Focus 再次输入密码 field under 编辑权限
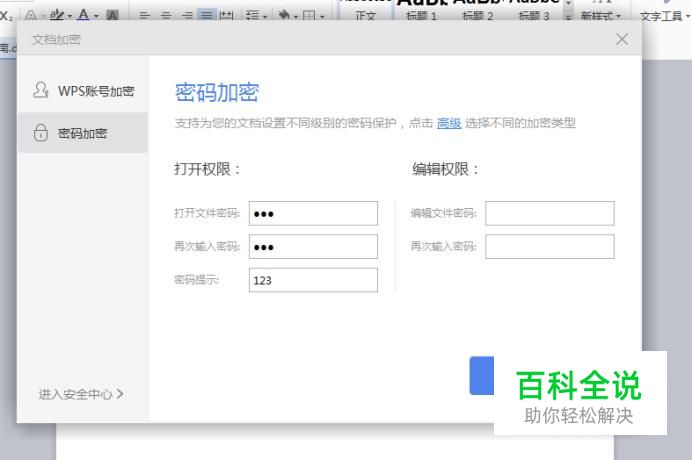Screen dimensions: 692x460 pyautogui.click(x=549, y=246)
